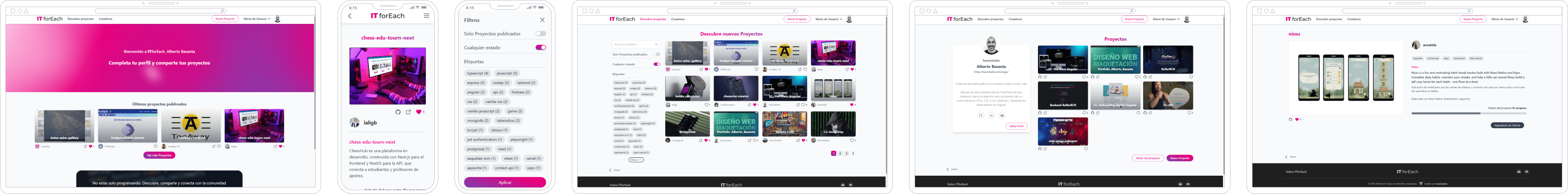1568x194 pixels.
Task: Click annahilla avatar on nissu page
Action: tap(1415, 45)
